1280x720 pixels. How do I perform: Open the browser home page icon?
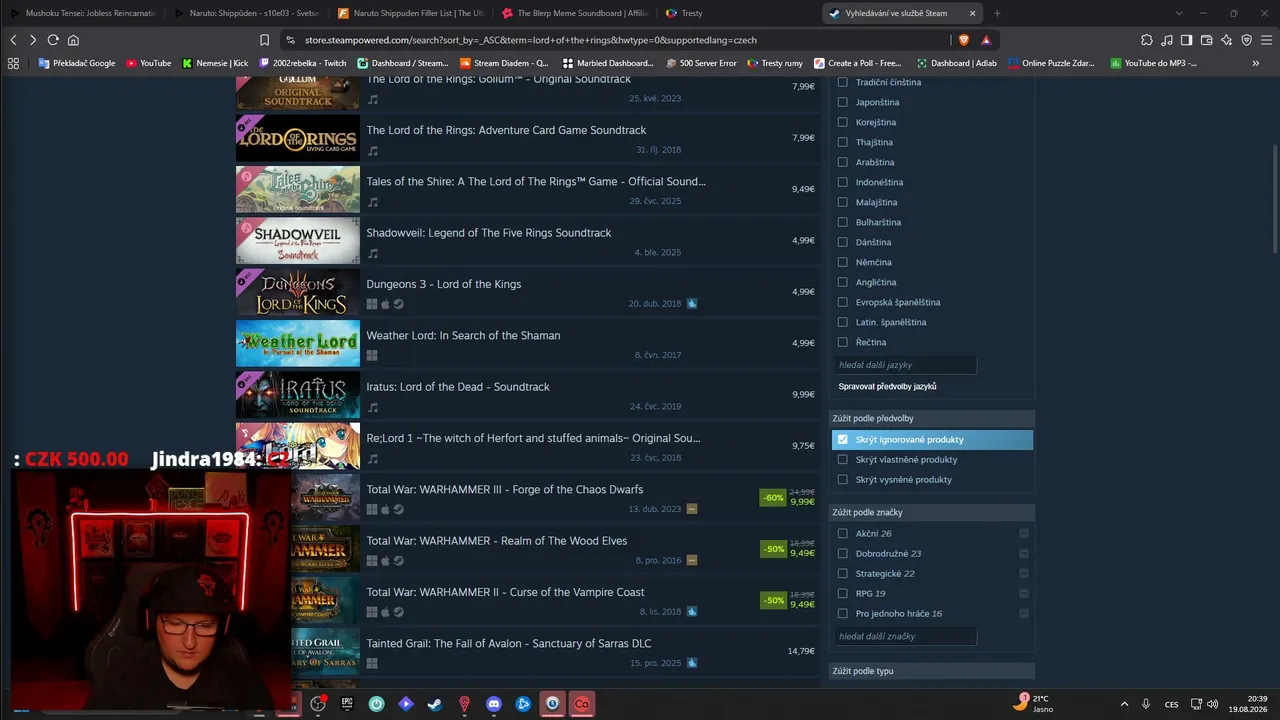(x=73, y=40)
